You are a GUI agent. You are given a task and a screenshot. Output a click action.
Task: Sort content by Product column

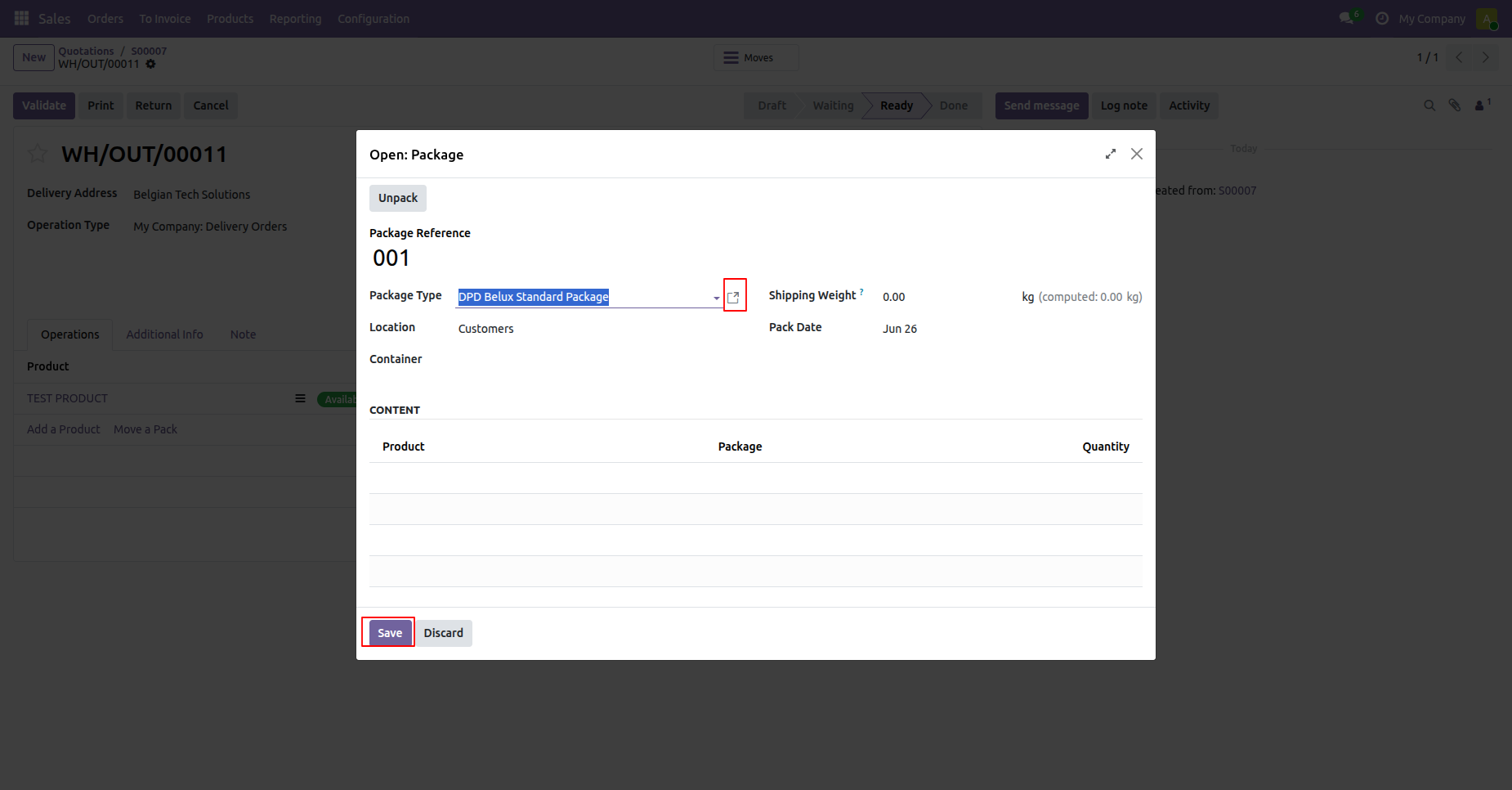point(404,447)
